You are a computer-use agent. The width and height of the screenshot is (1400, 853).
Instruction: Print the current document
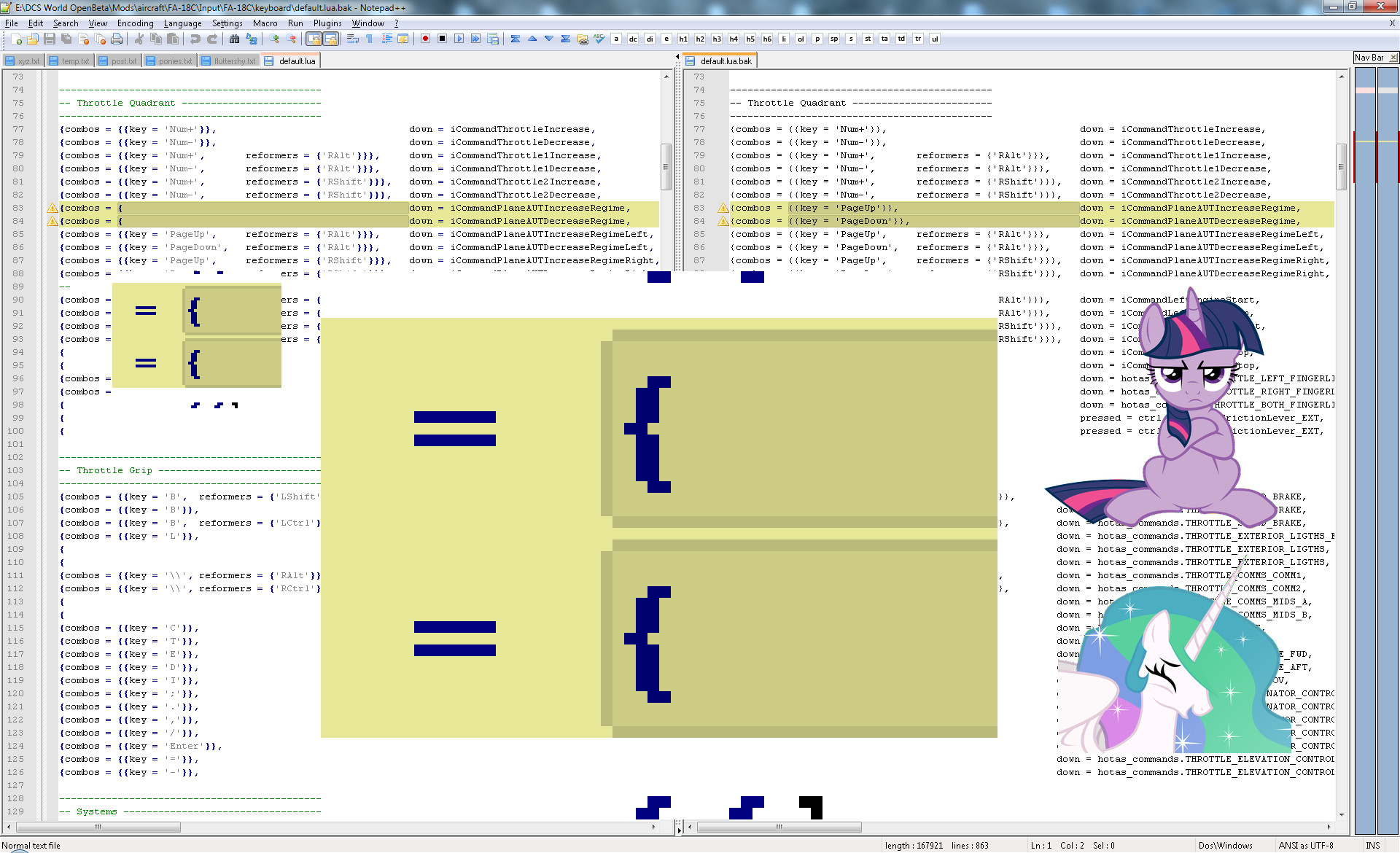coord(117,39)
